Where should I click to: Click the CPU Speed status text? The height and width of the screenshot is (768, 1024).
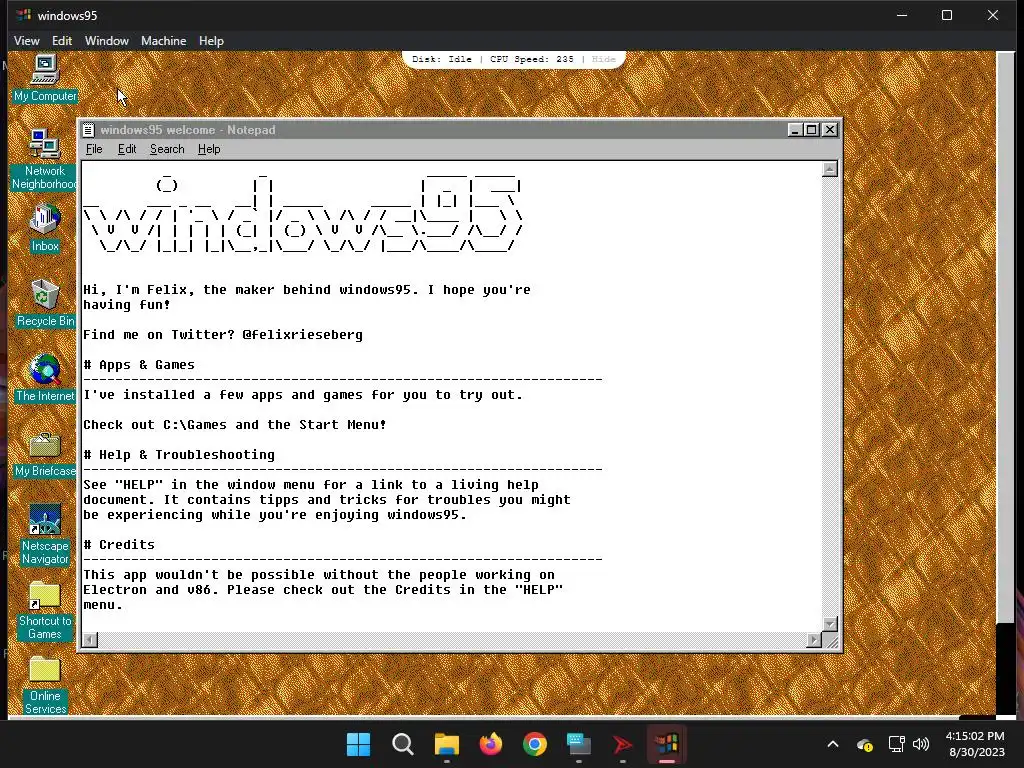pyautogui.click(x=532, y=59)
